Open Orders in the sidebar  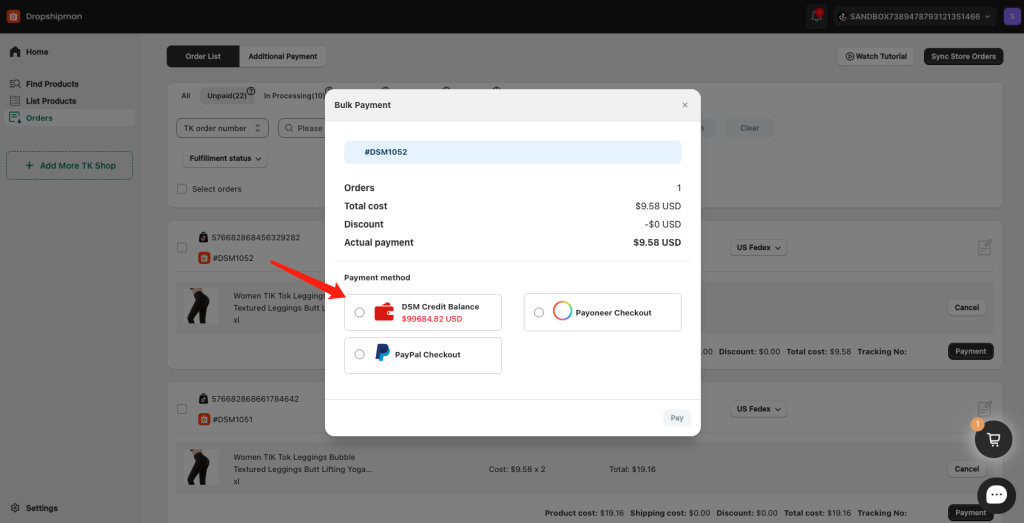point(69,118)
